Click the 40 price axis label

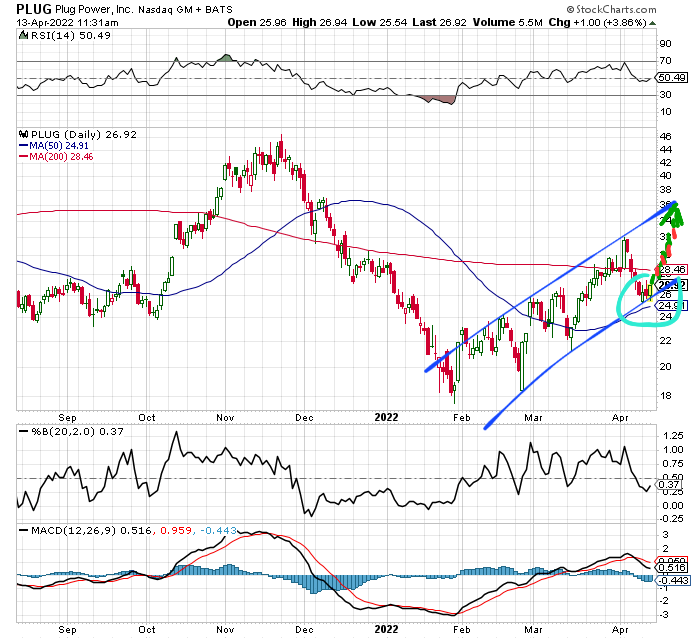point(665,175)
